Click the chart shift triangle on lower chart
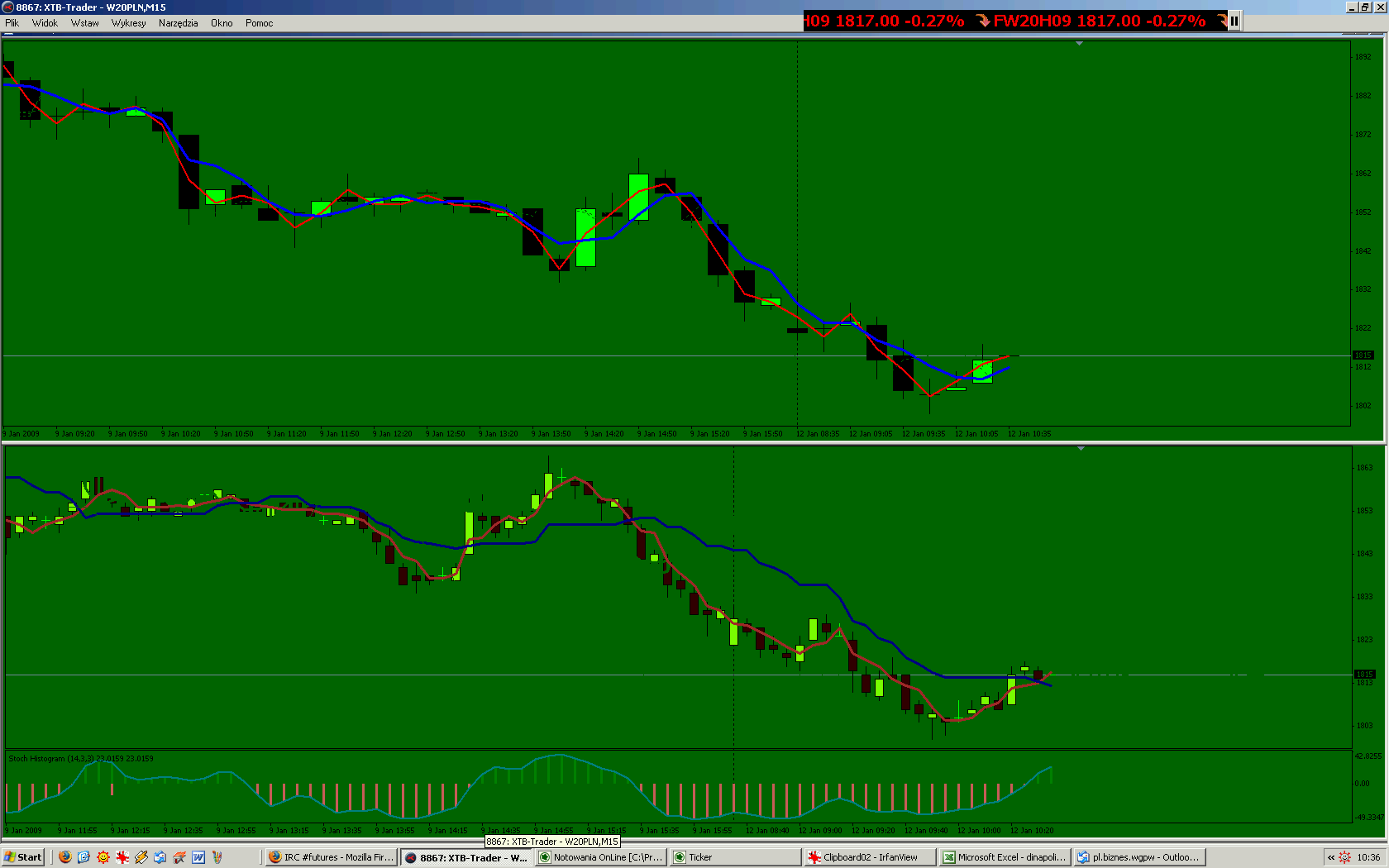 [x=1080, y=448]
